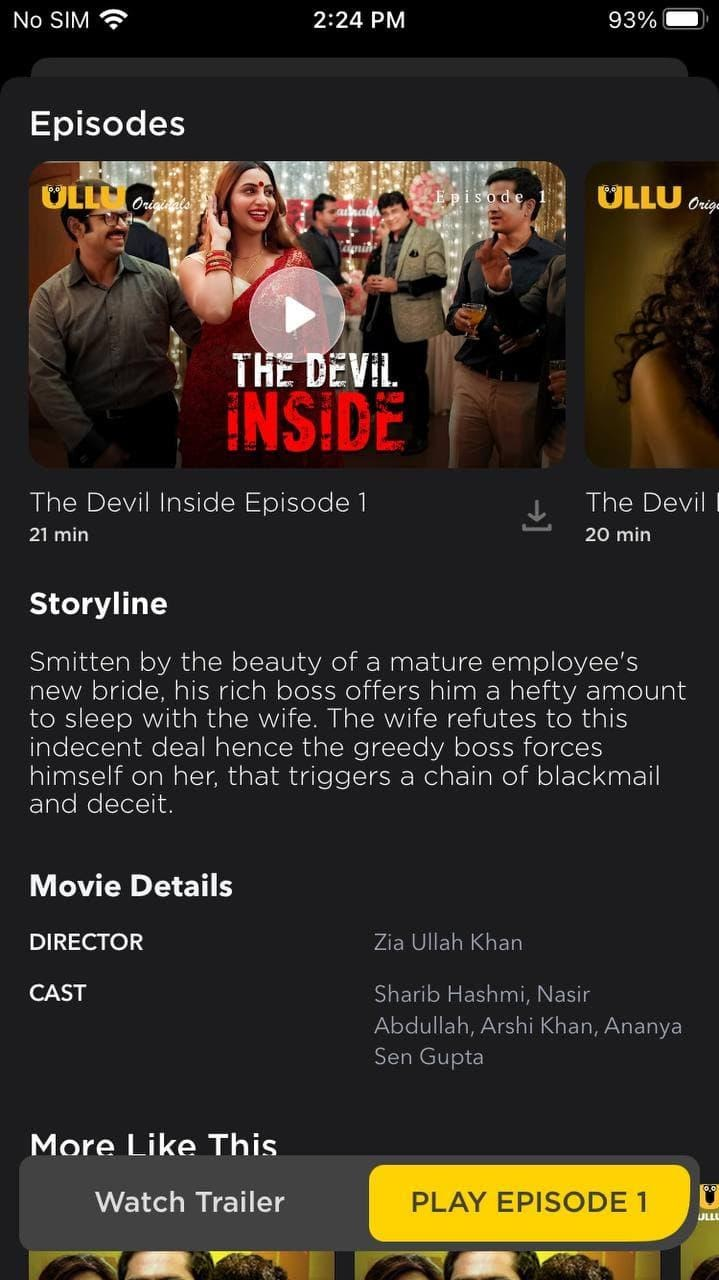Open second More Like This thumbnail
The height and width of the screenshot is (1280, 719).
(x=508, y=1265)
